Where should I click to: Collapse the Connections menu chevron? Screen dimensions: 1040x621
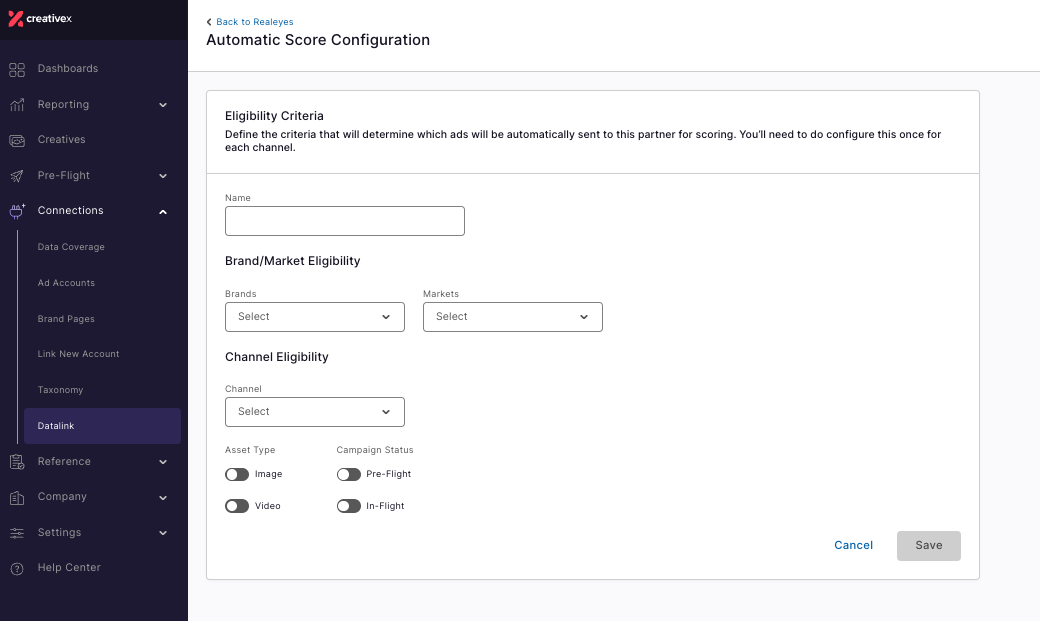pyautogui.click(x=163, y=212)
